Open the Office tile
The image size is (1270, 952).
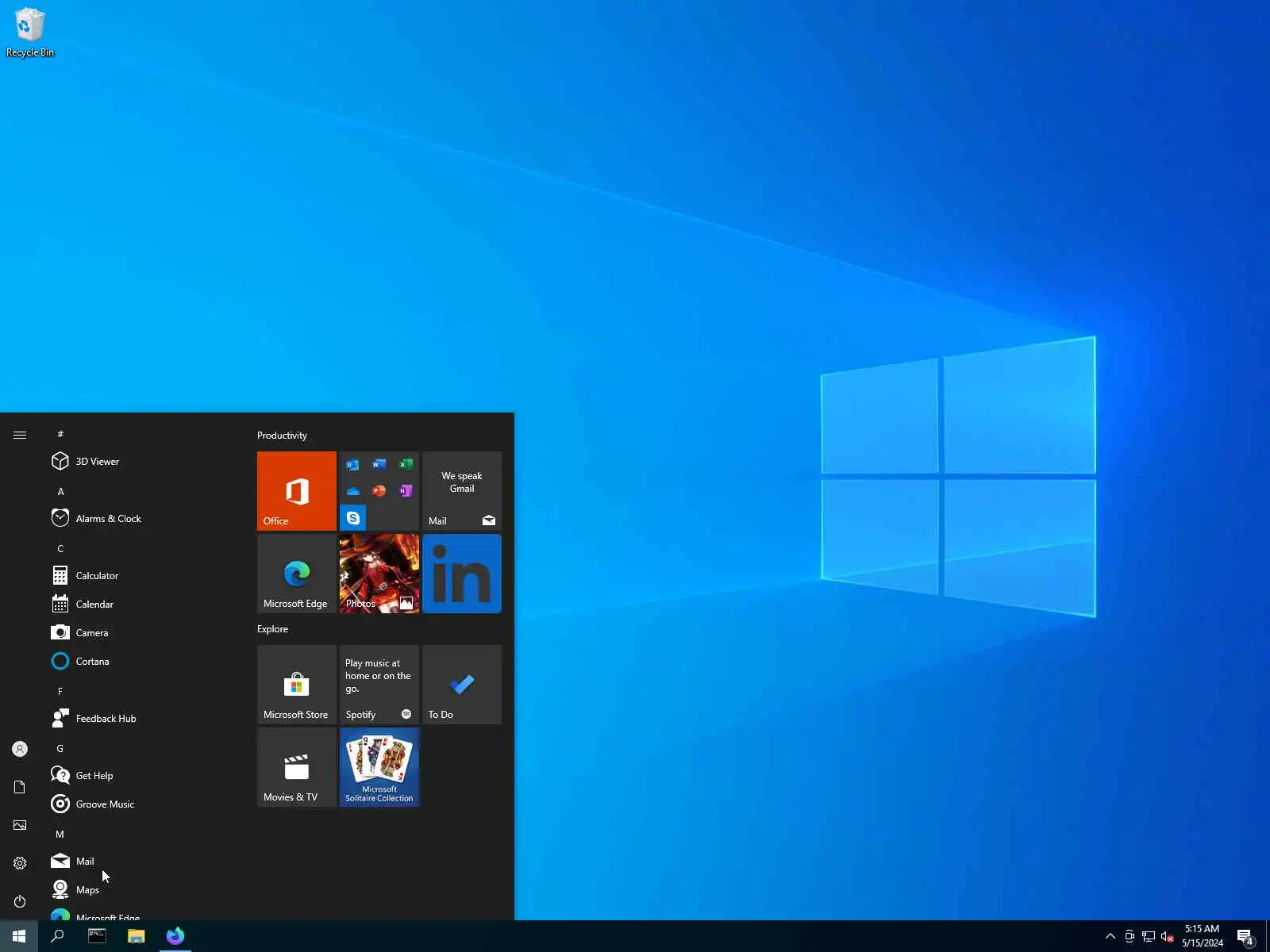pos(297,491)
